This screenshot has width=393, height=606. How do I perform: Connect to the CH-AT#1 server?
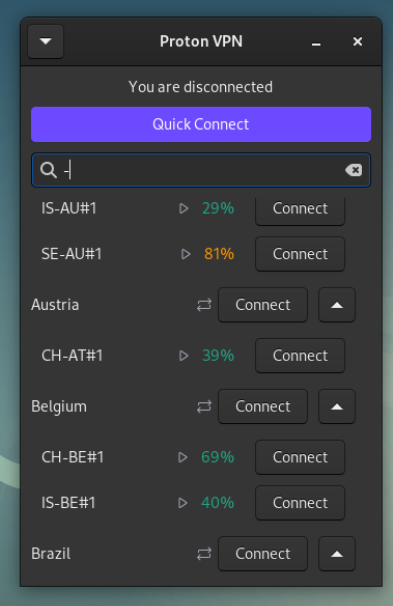point(300,356)
